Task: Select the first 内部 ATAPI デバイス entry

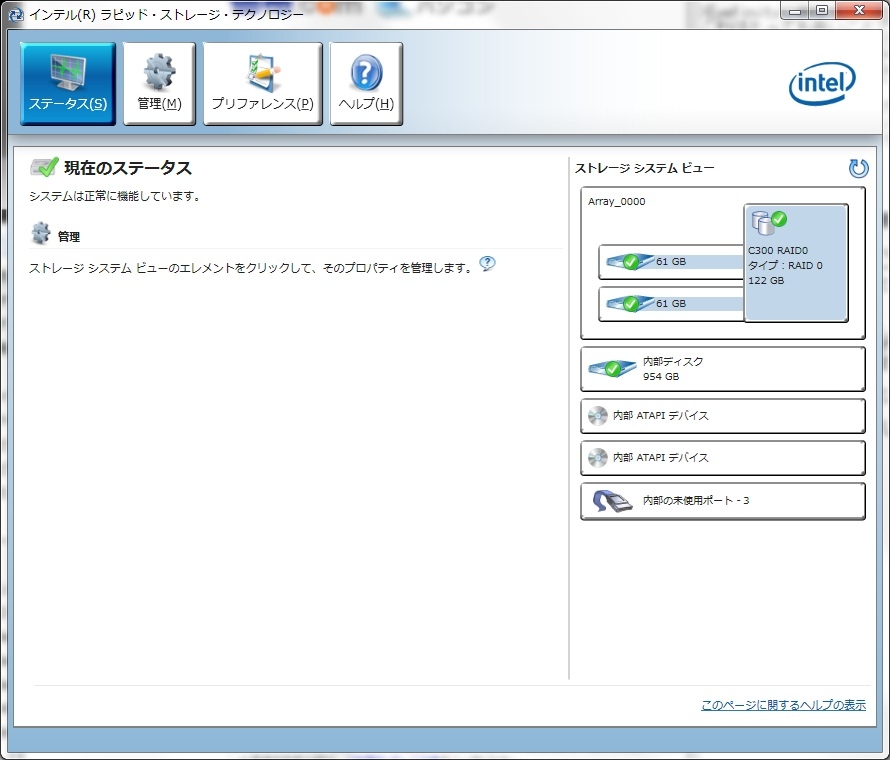Action: tap(723, 415)
